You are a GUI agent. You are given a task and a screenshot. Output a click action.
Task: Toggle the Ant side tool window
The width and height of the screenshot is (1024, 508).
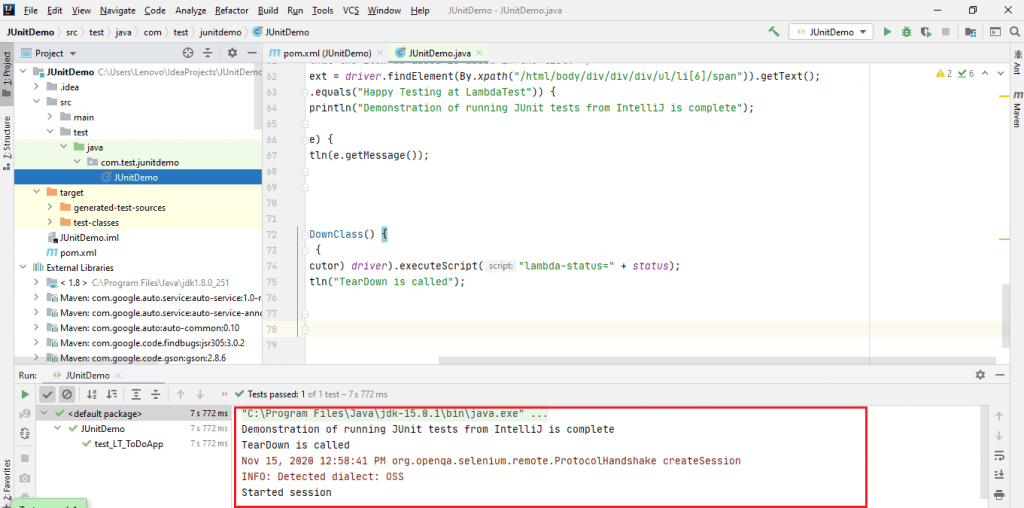click(x=1017, y=63)
